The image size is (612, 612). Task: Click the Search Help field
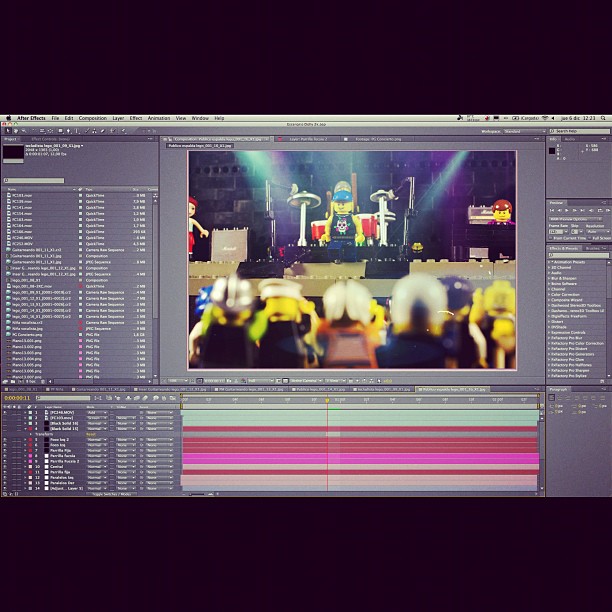580,131
